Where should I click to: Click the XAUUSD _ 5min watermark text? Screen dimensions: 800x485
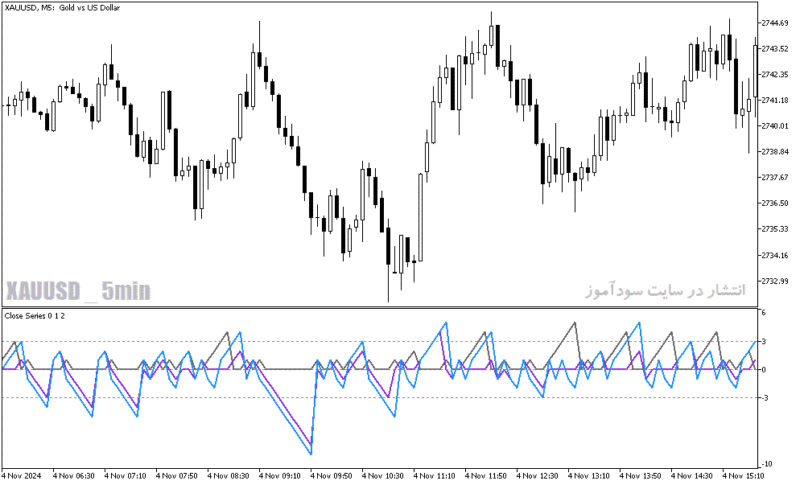coord(78,291)
